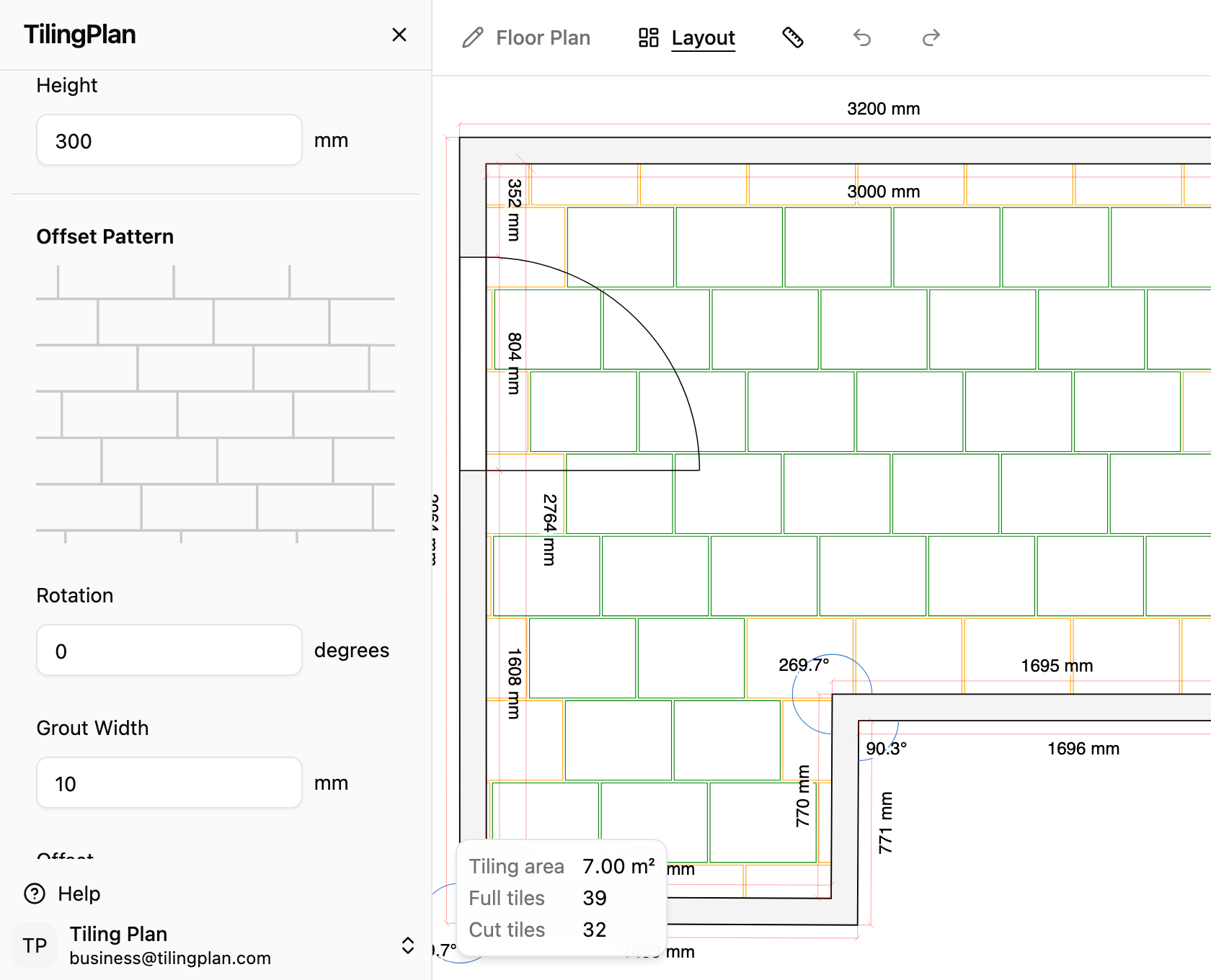
Task: Select the 3000 mm dimension label
Action: click(x=884, y=192)
